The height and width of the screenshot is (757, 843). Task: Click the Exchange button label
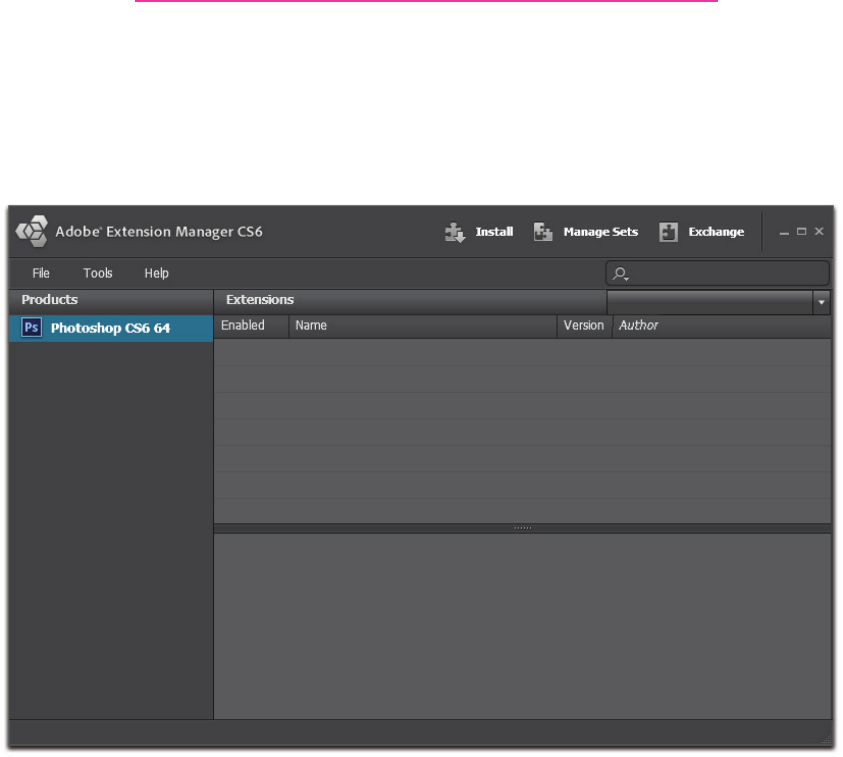click(x=716, y=232)
